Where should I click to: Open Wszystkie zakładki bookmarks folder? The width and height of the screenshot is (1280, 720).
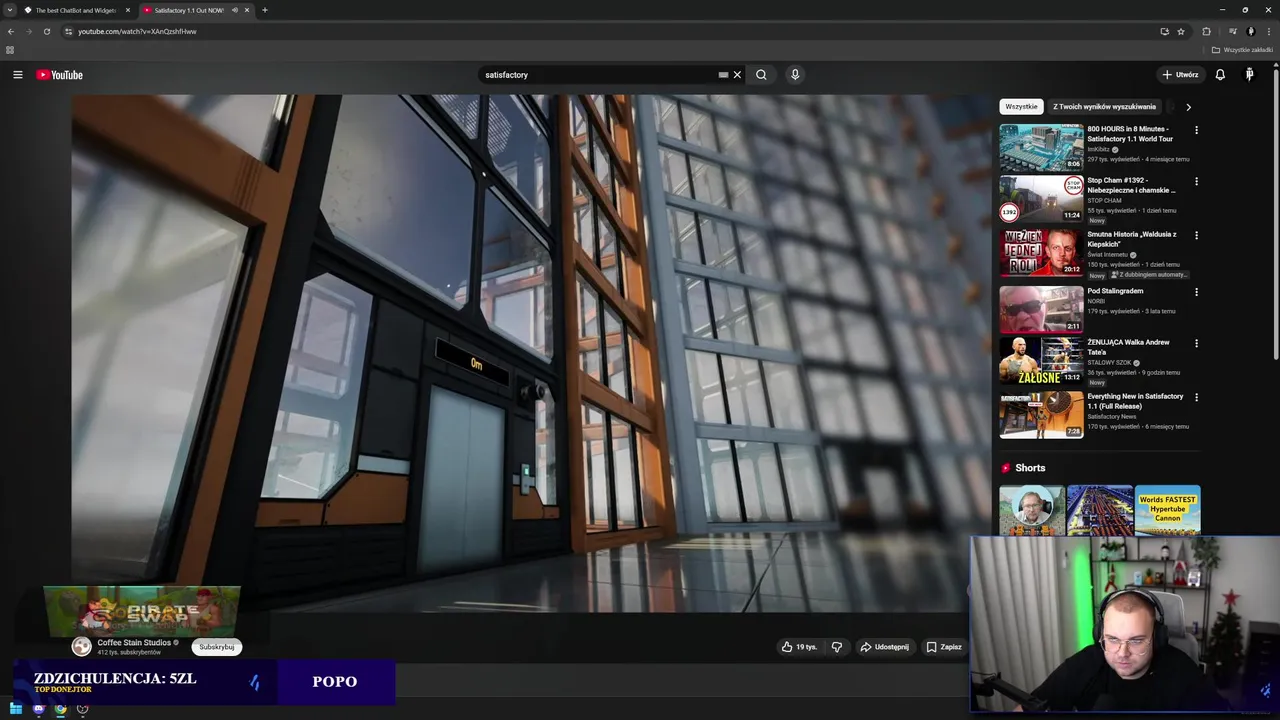1243,50
